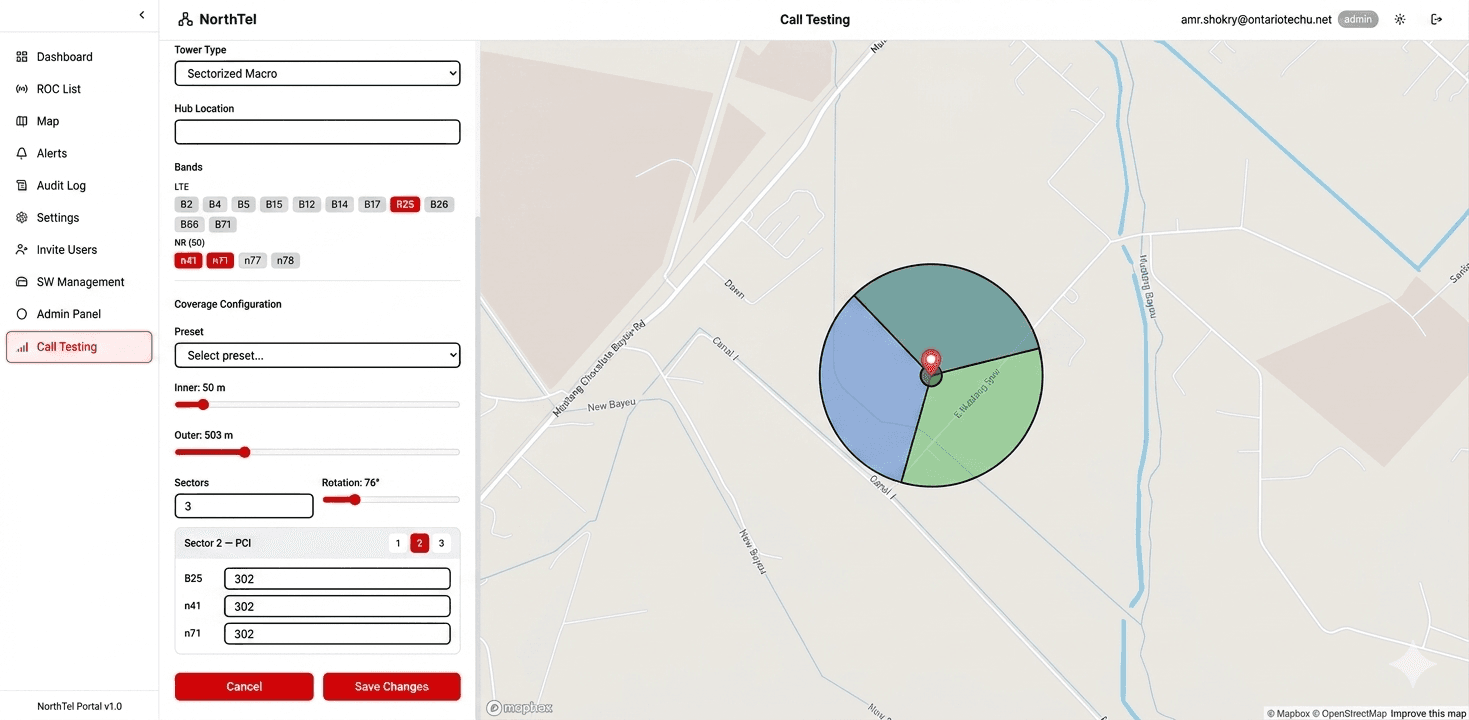The height and width of the screenshot is (720, 1469).
Task: Toggle LTE band B66
Action: (x=190, y=224)
